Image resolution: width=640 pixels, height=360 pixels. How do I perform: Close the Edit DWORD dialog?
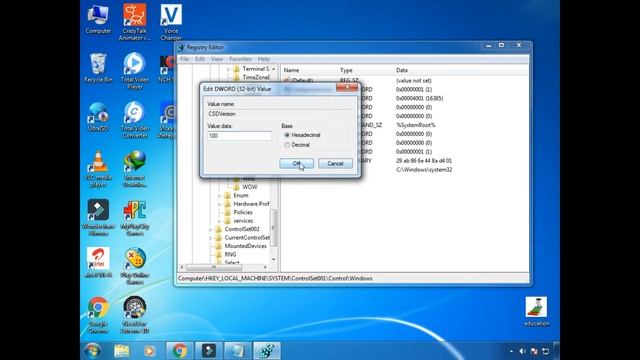click(347, 87)
